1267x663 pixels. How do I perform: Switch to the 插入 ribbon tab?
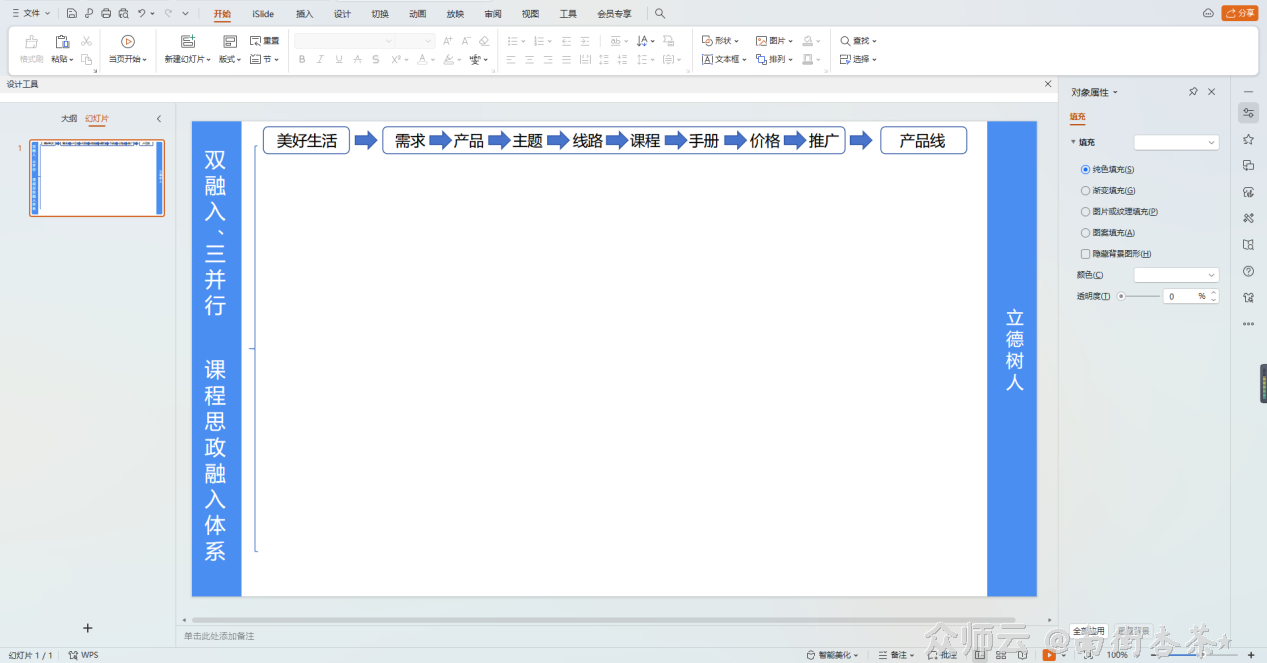click(x=304, y=14)
